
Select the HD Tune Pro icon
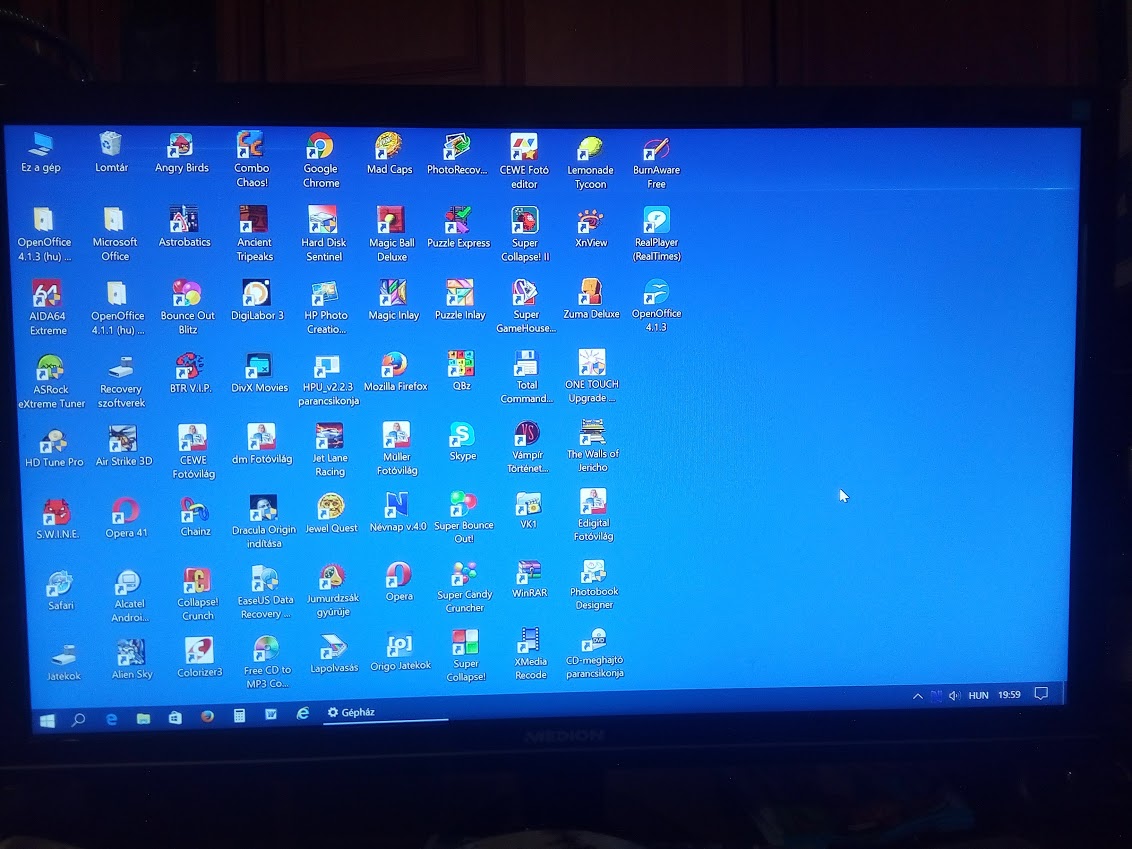[x=54, y=448]
